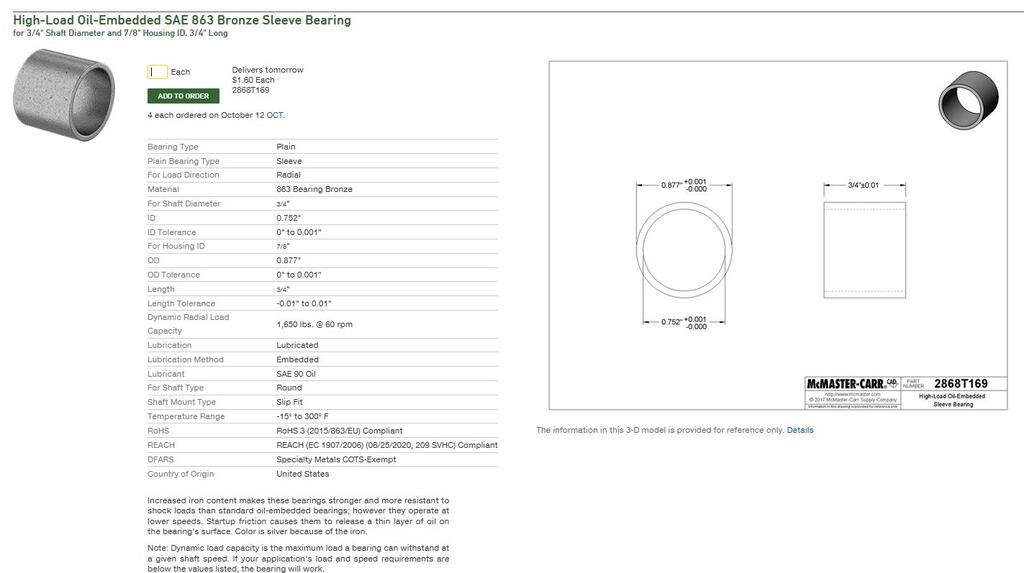1024x573 pixels.
Task: Click part number 2868T169 in the title block
Action: pos(961,384)
